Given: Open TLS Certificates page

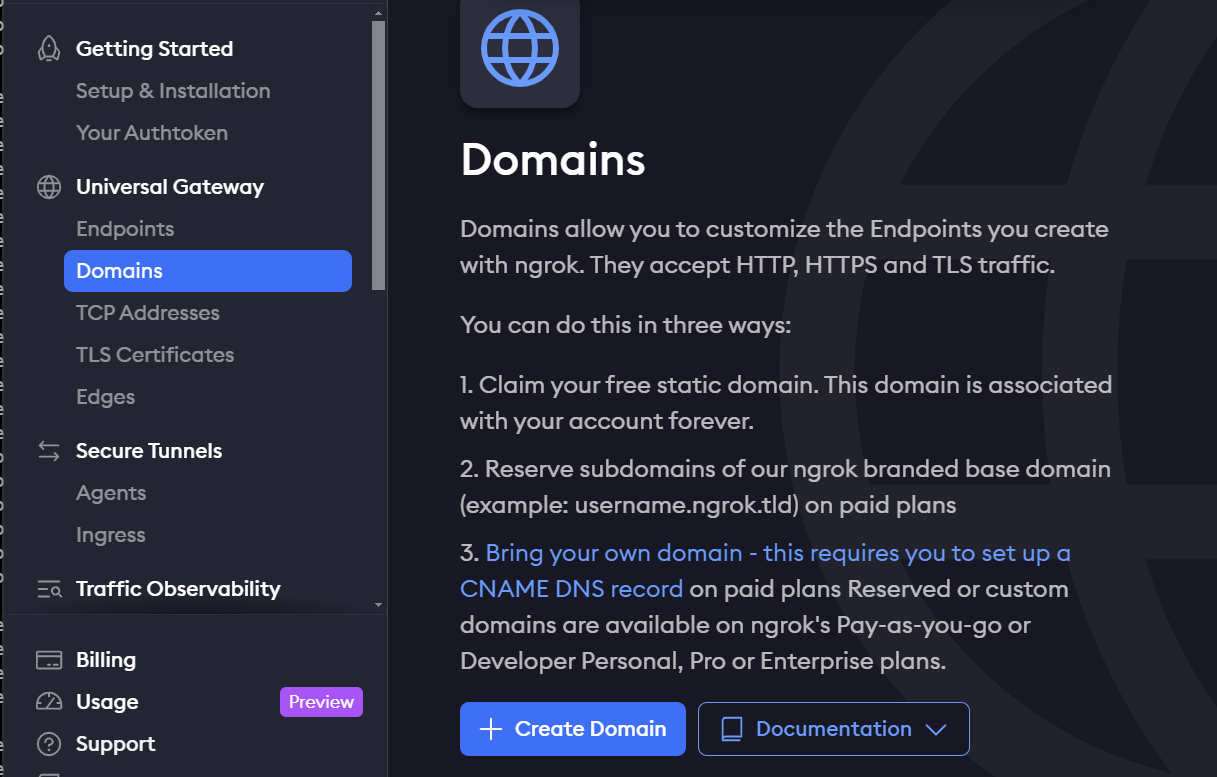Looking at the screenshot, I should click(x=155, y=355).
